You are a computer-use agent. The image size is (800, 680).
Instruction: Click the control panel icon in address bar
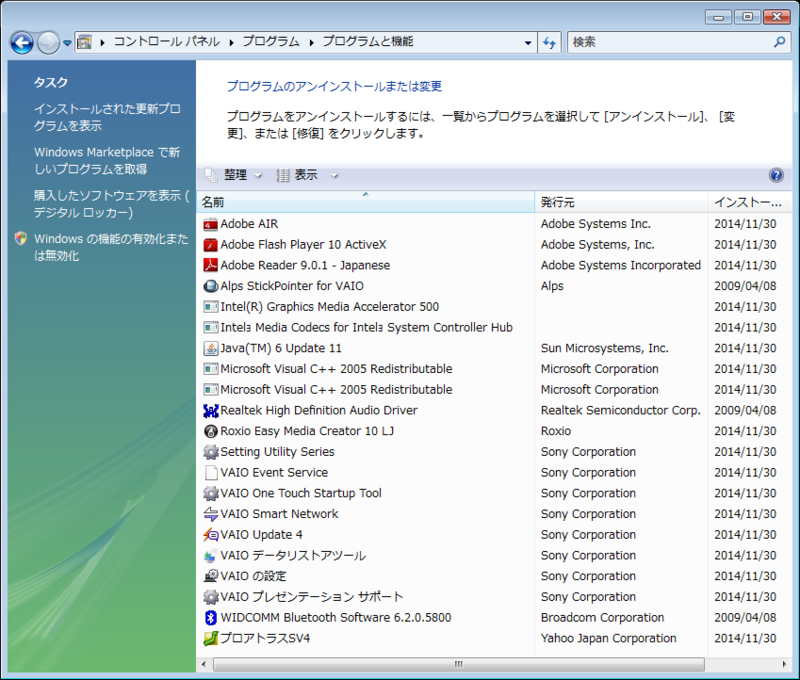[85, 42]
